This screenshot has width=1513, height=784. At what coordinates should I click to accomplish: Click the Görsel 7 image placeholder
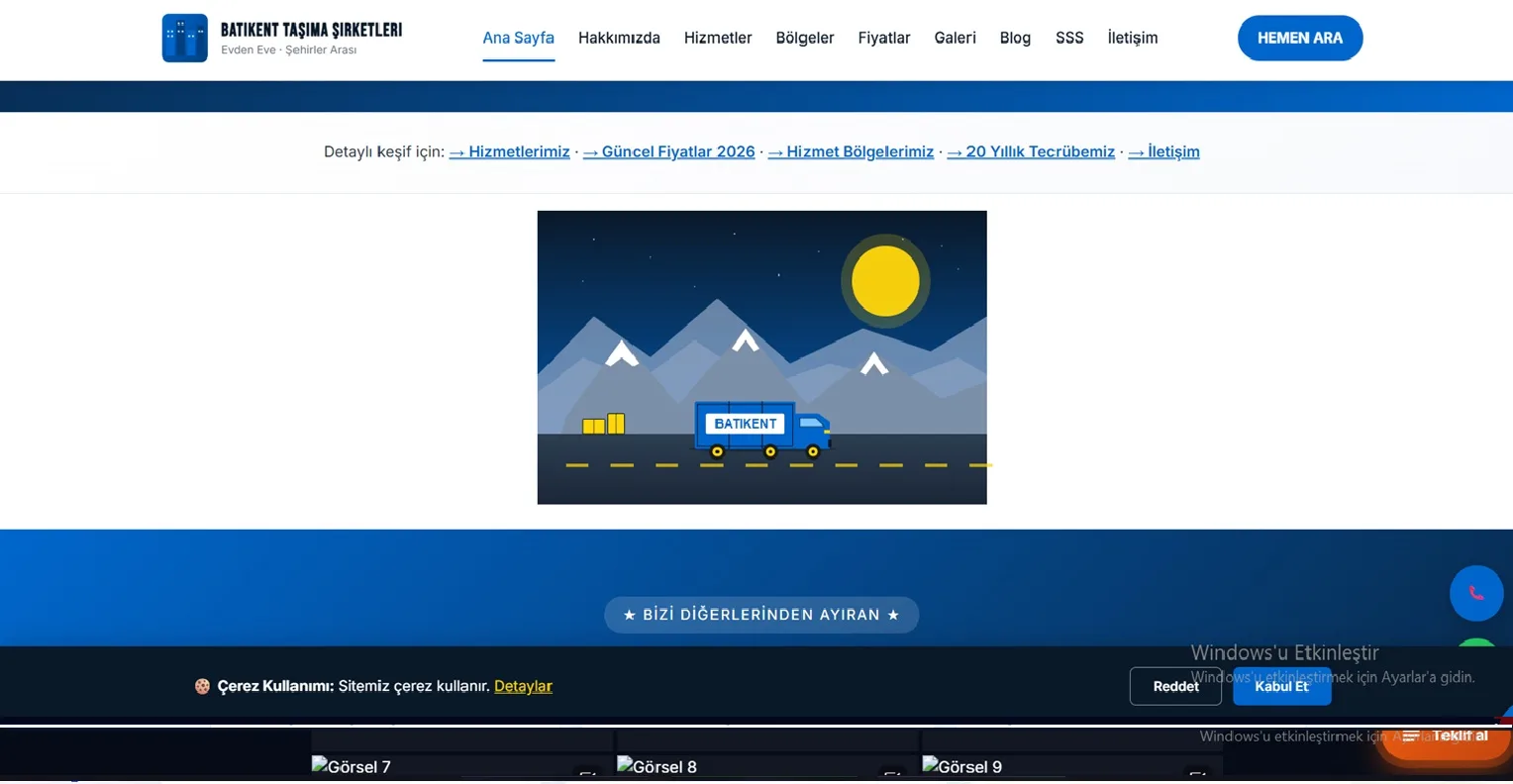(x=352, y=766)
